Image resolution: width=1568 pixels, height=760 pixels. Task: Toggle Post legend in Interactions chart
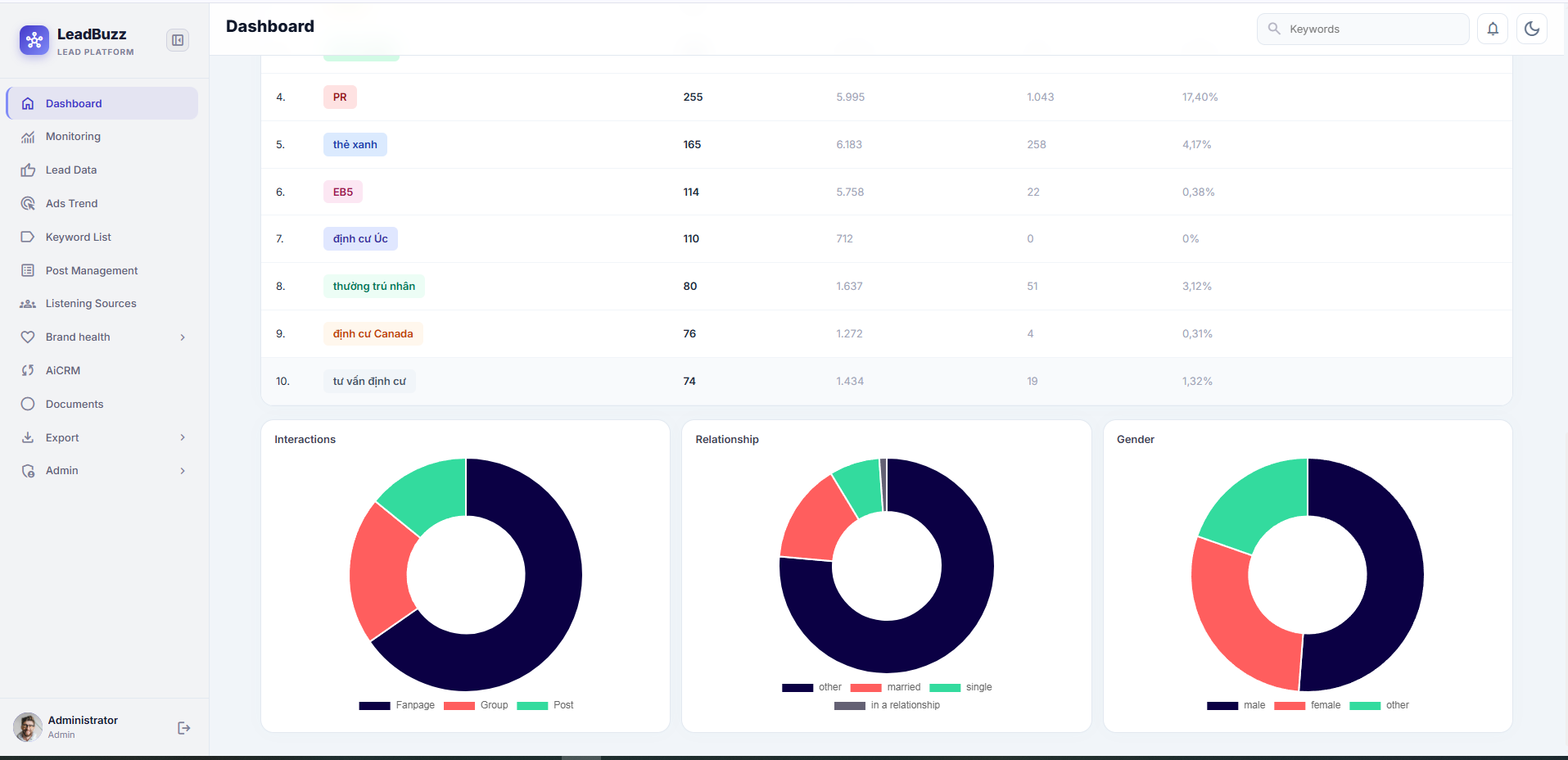pos(545,705)
